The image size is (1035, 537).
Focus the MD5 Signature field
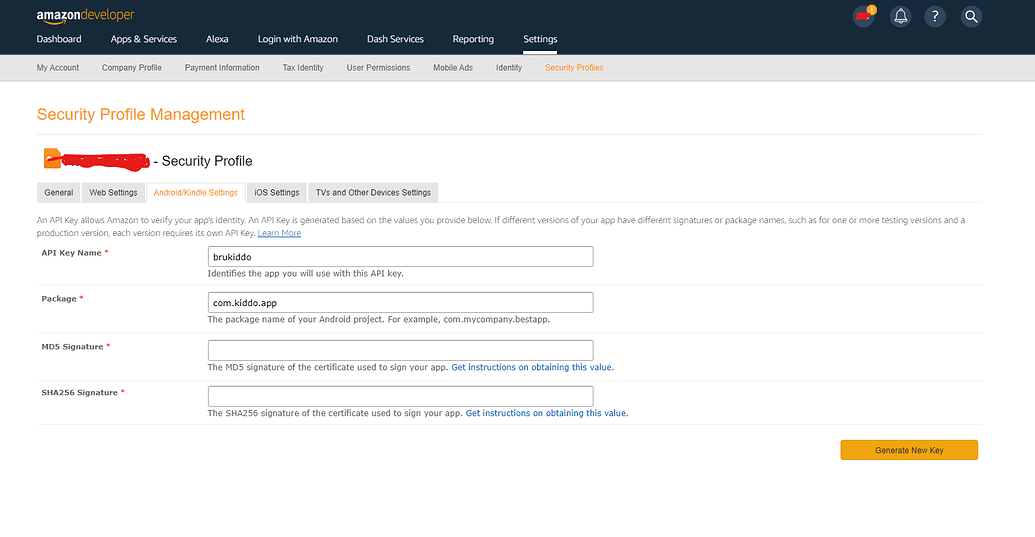point(400,350)
